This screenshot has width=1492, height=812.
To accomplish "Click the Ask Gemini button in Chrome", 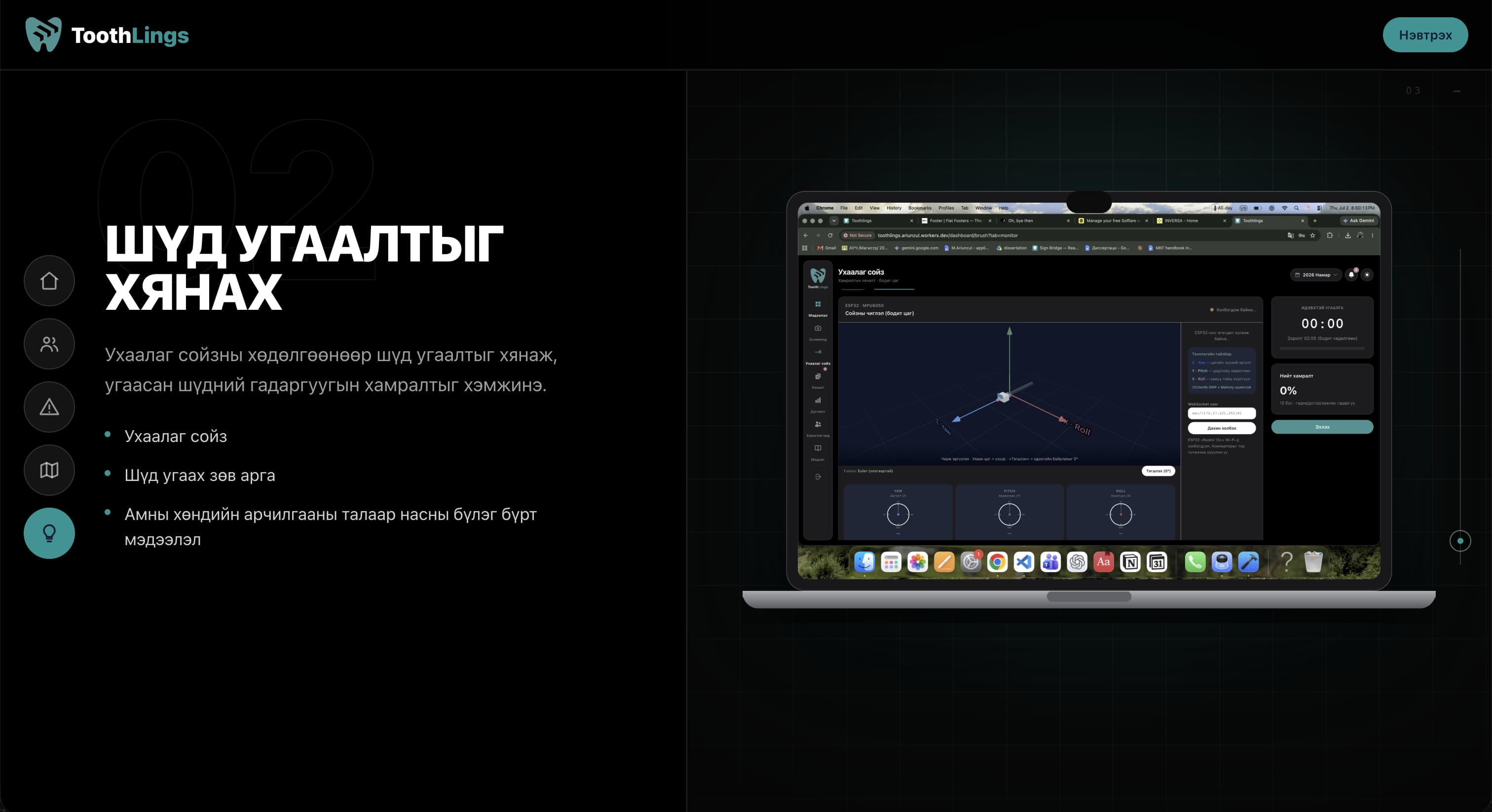I will 1358,221.
